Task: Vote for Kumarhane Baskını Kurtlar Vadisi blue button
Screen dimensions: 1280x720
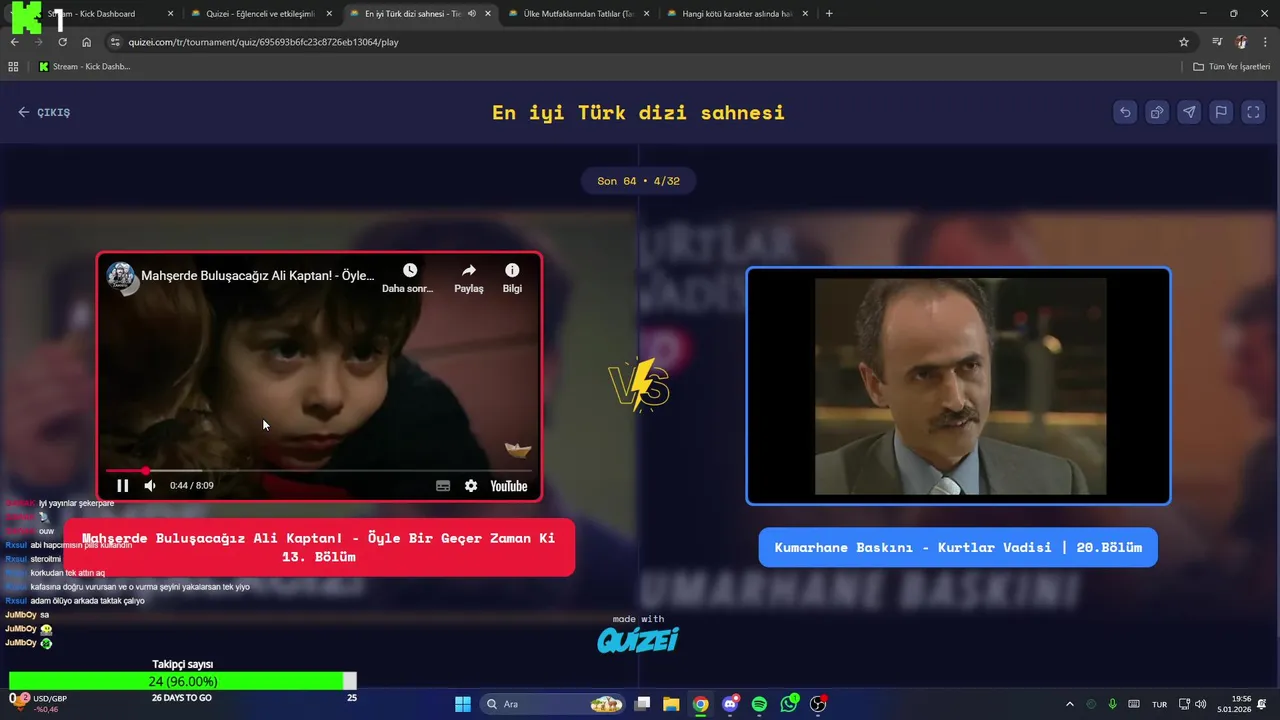Action: tap(958, 548)
